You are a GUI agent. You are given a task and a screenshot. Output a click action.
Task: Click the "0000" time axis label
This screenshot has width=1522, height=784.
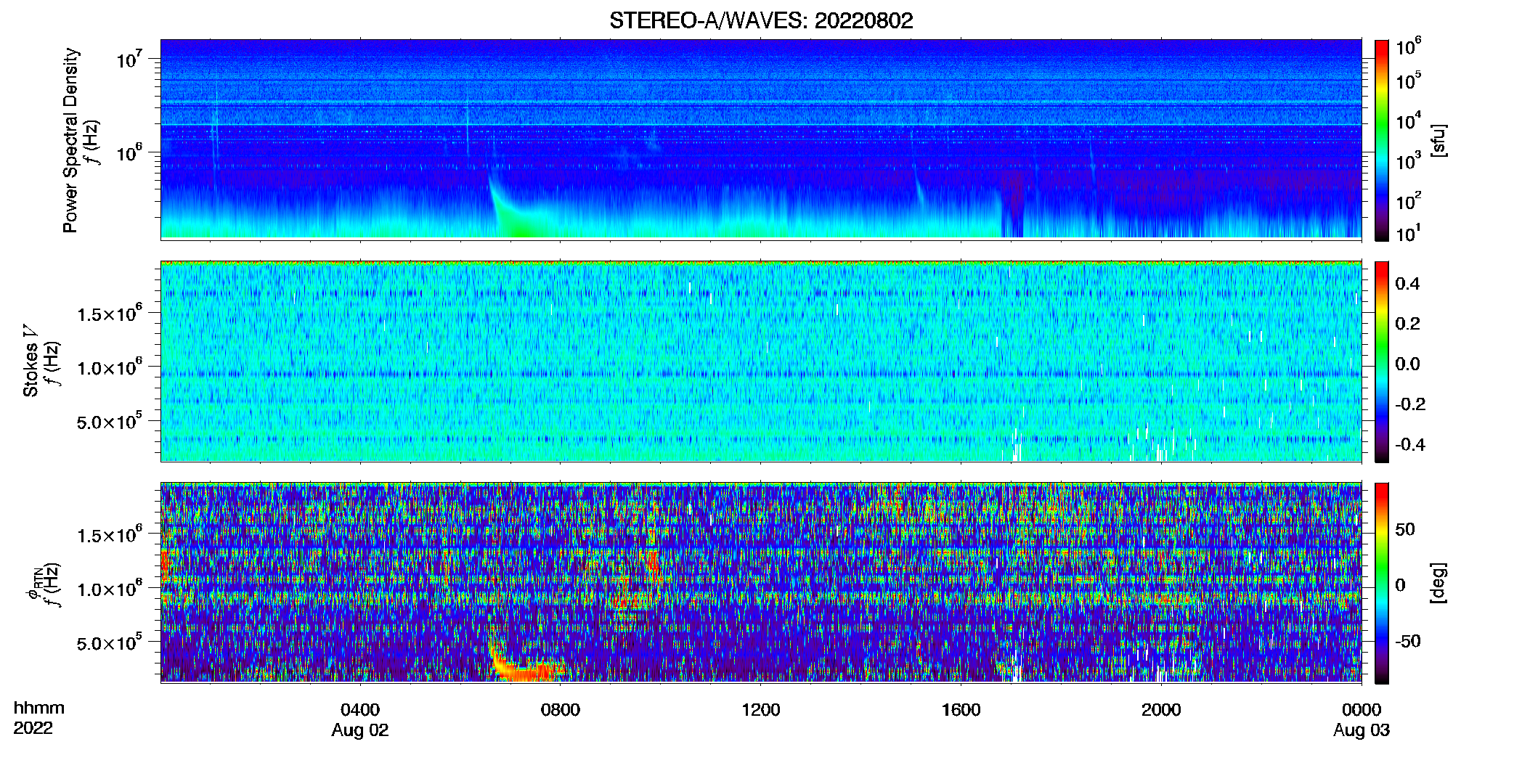pos(1362,709)
